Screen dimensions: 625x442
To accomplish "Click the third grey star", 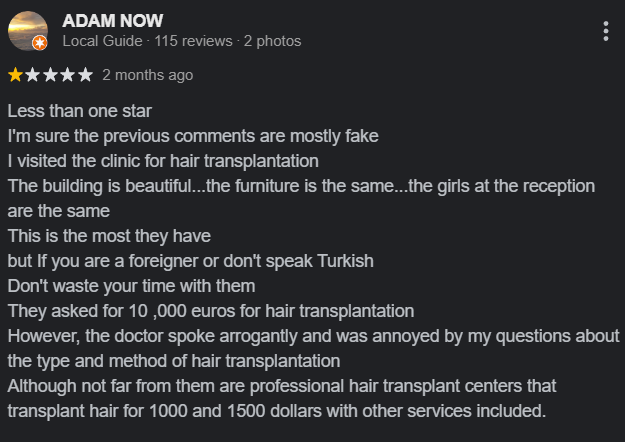I will tap(50, 75).
